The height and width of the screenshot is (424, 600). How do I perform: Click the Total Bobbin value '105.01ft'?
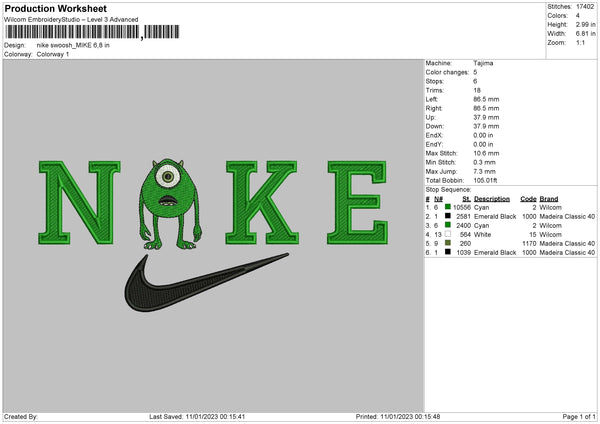[485, 180]
